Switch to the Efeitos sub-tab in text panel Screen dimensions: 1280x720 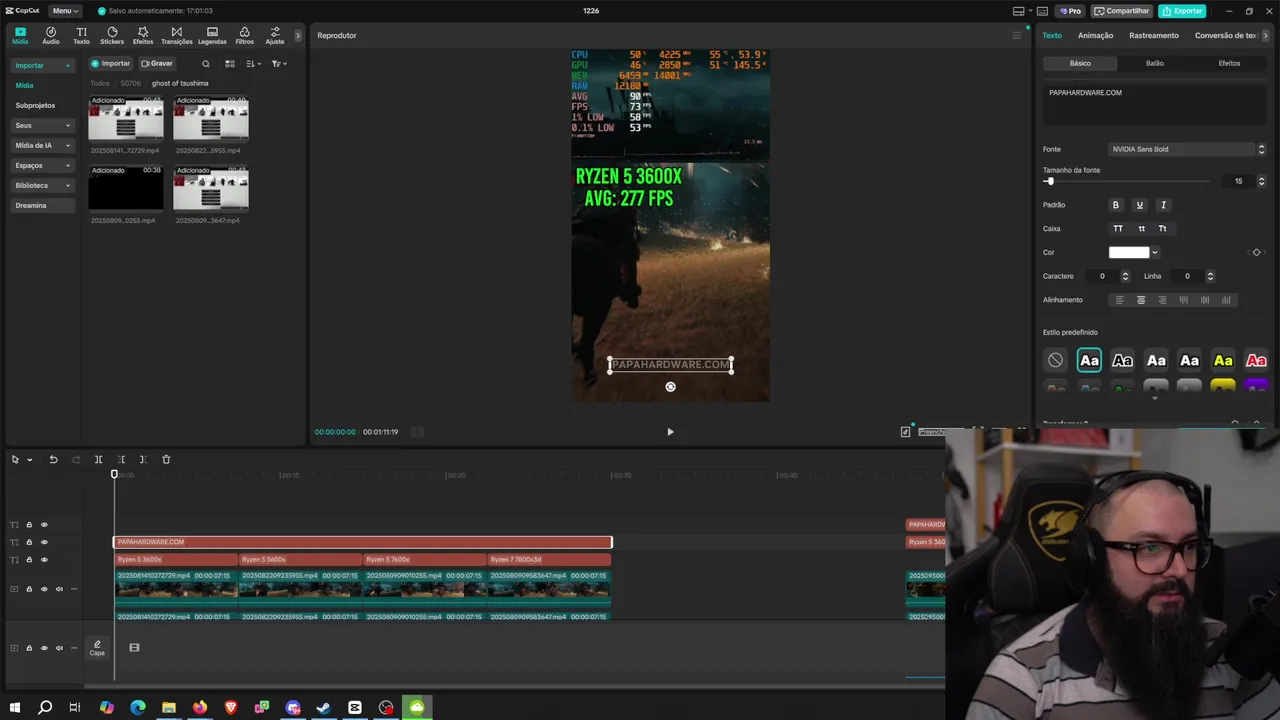tap(1229, 63)
